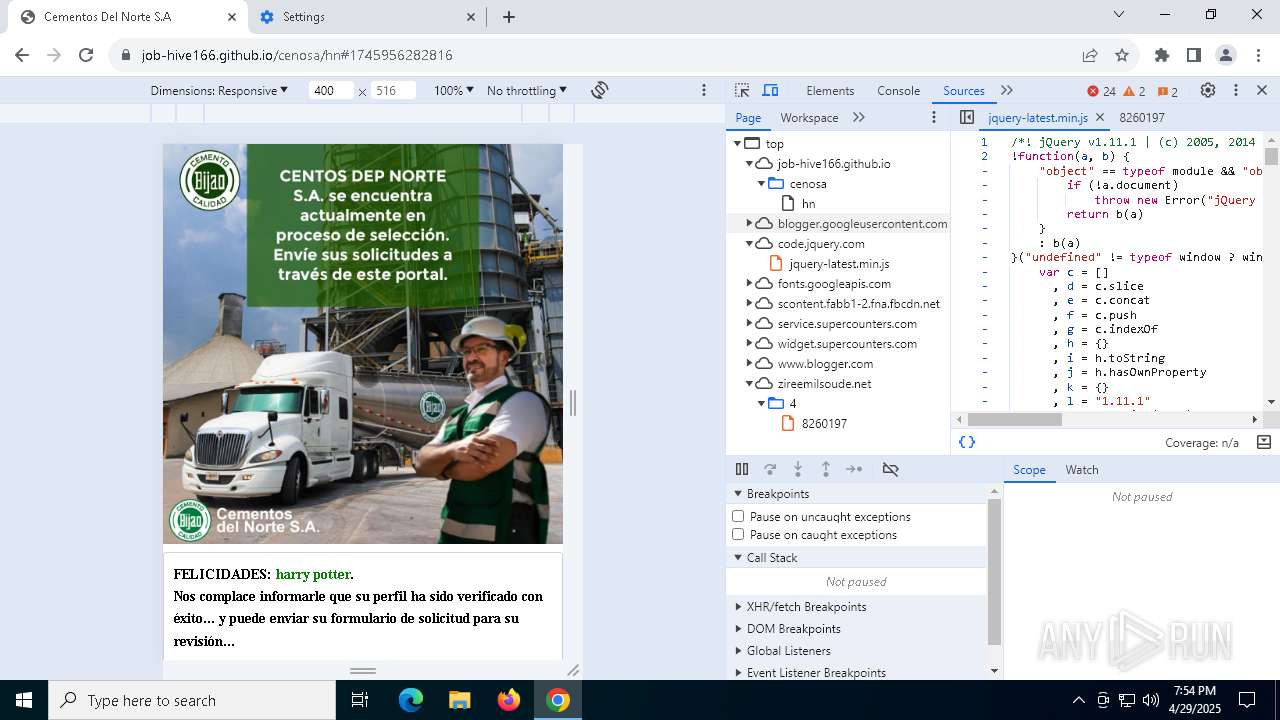Open the Workspace navigator tab

[809, 117]
